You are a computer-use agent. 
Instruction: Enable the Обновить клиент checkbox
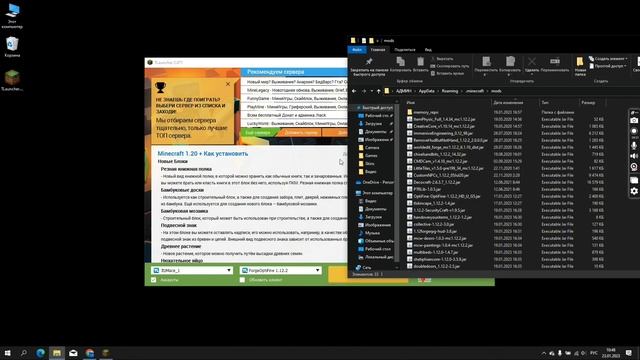(x=242, y=280)
